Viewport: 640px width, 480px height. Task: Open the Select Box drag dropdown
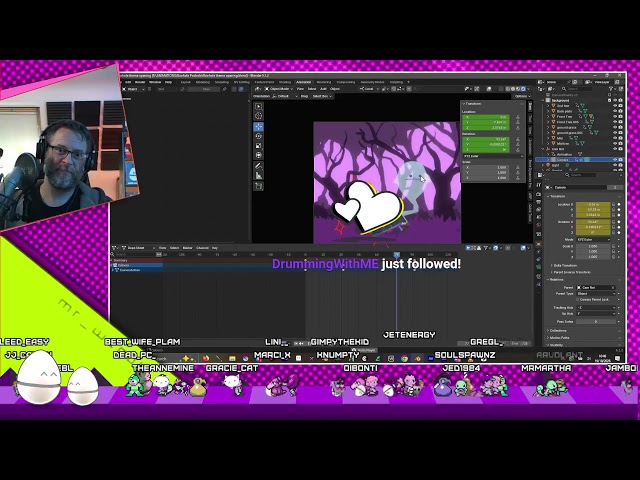[322, 96]
